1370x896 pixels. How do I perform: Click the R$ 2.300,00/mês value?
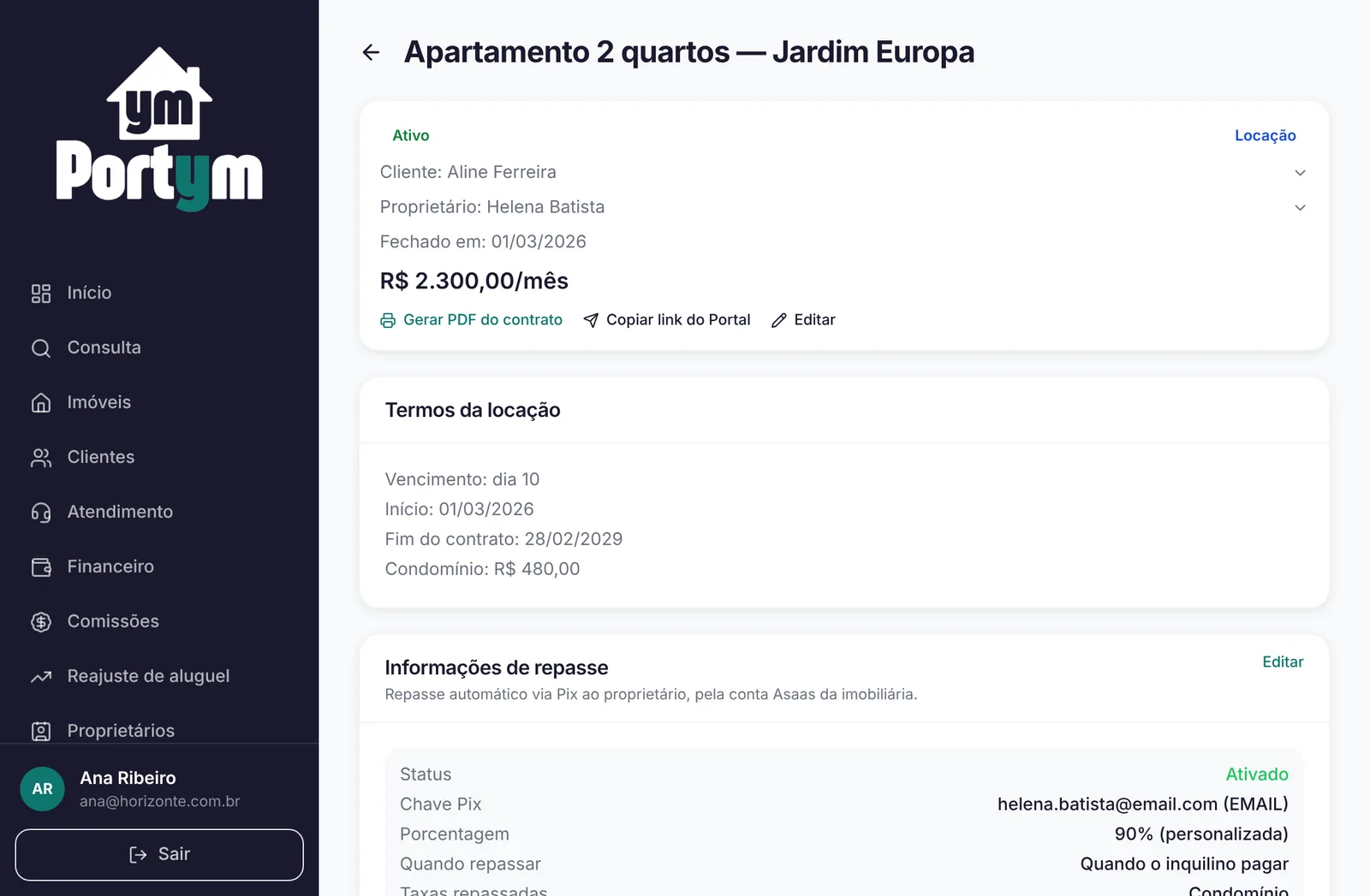click(474, 282)
